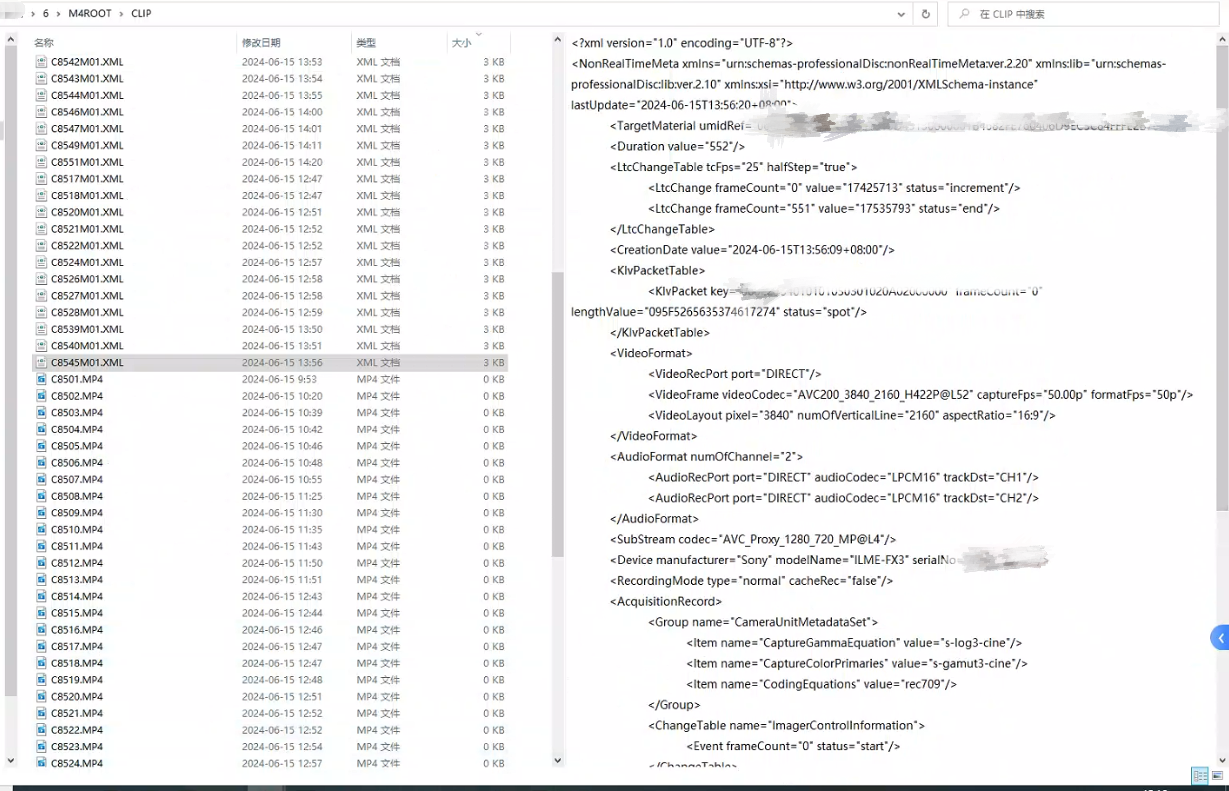Click the file icon next to C8539M01.XML
Viewport: 1229px width, 791px height.
pyautogui.click(x=42, y=329)
